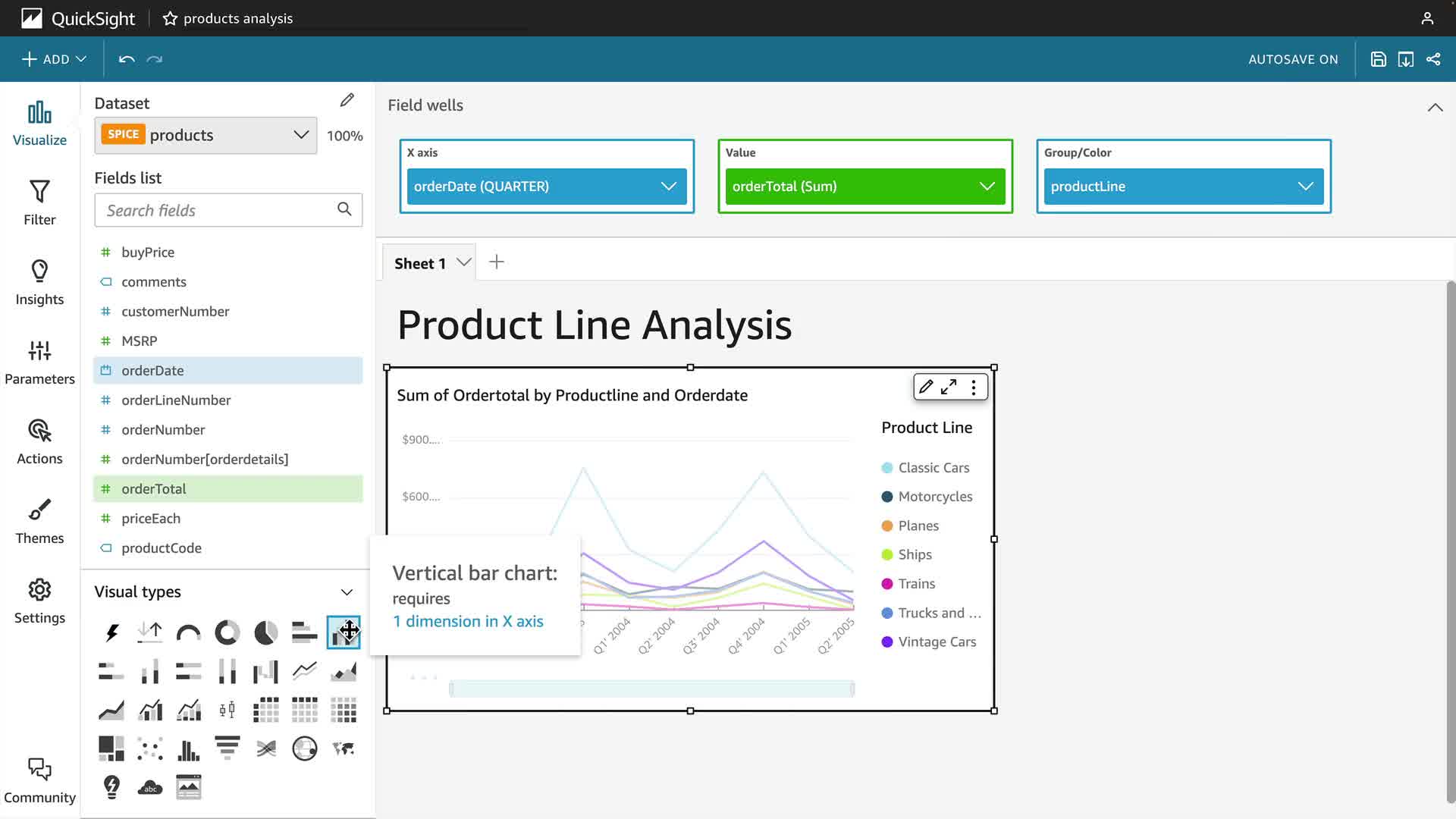Select the scatter plot visual type
Screen dimensions: 1456x819
point(150,748)
